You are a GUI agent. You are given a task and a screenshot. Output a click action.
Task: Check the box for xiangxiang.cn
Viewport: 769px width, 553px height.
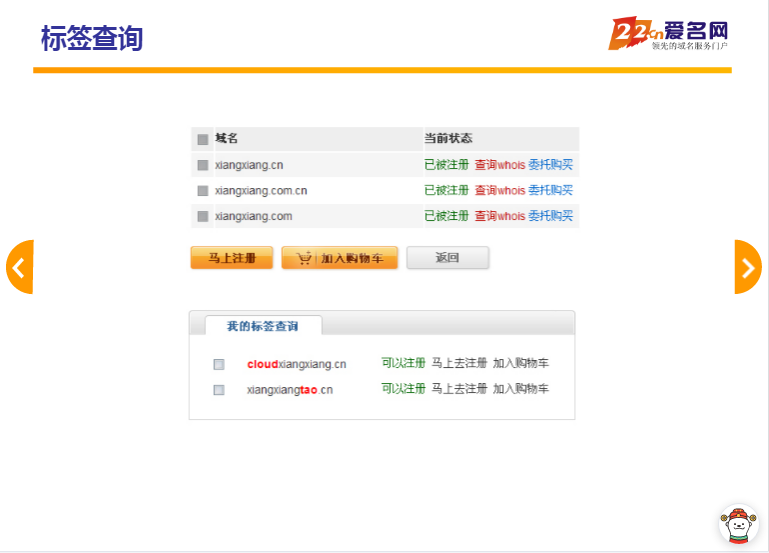(x=203, y=165)
